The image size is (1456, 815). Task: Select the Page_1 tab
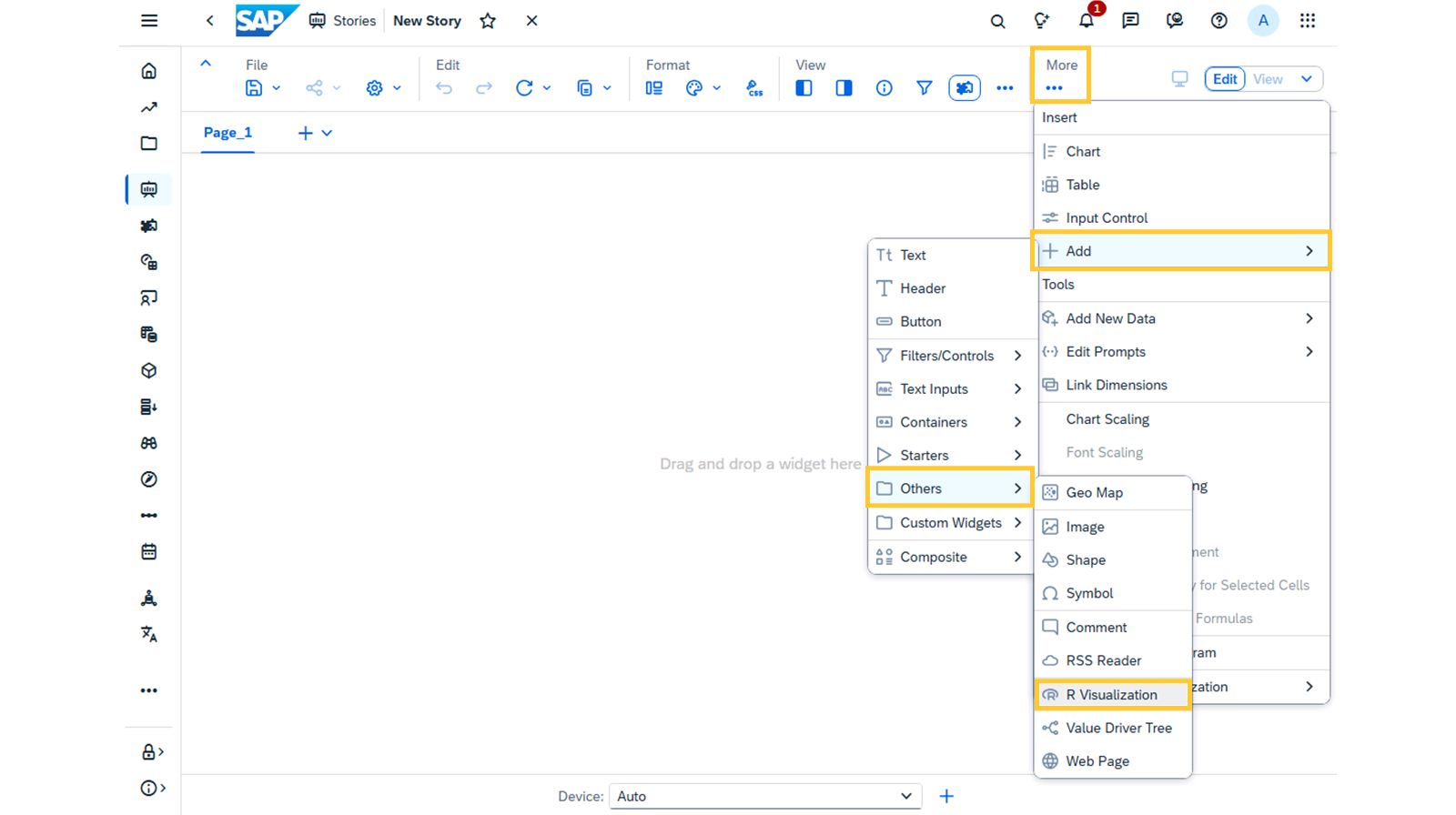(227, 133)
